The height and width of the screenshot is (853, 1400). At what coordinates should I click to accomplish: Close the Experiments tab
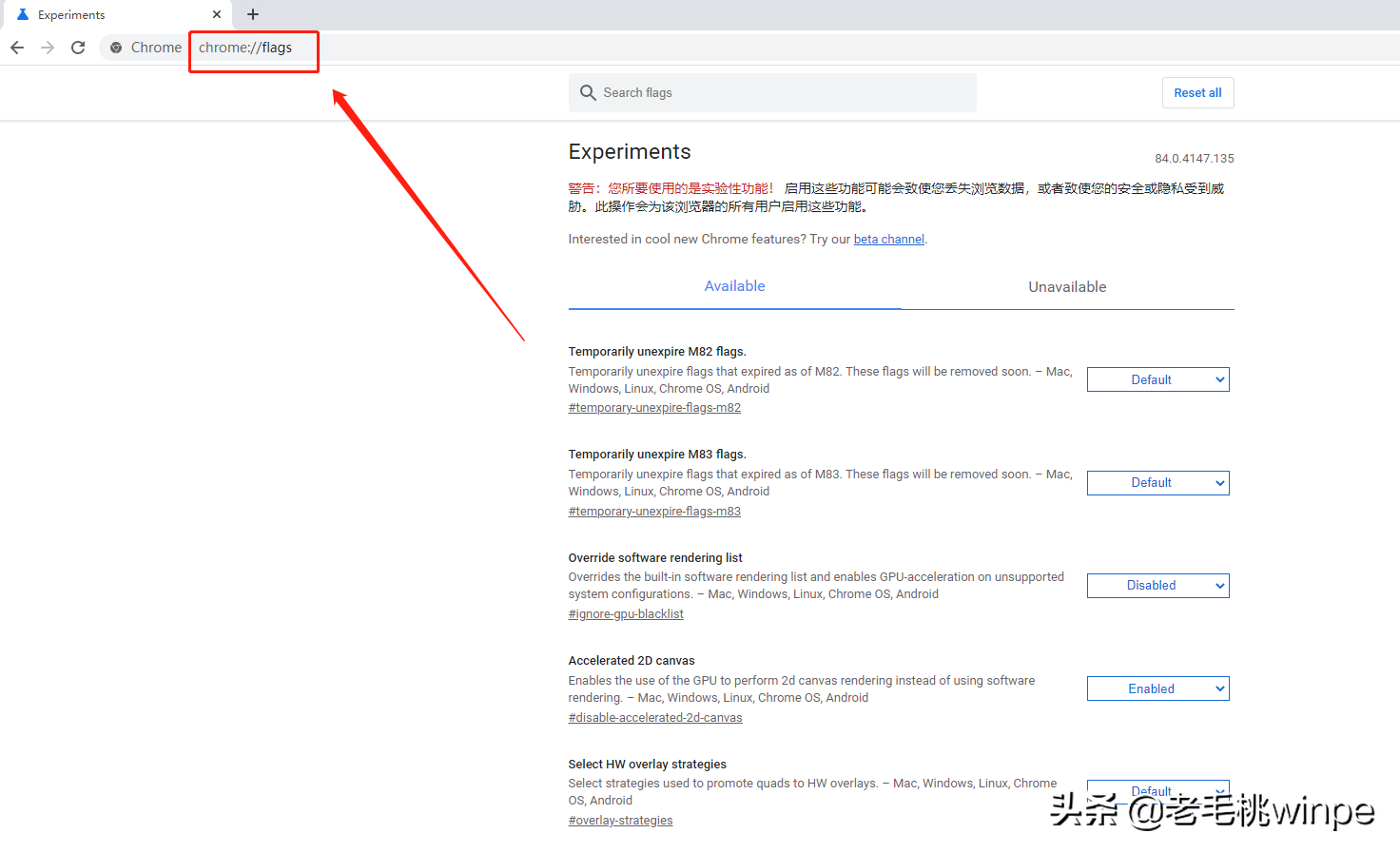coord(217,14)
